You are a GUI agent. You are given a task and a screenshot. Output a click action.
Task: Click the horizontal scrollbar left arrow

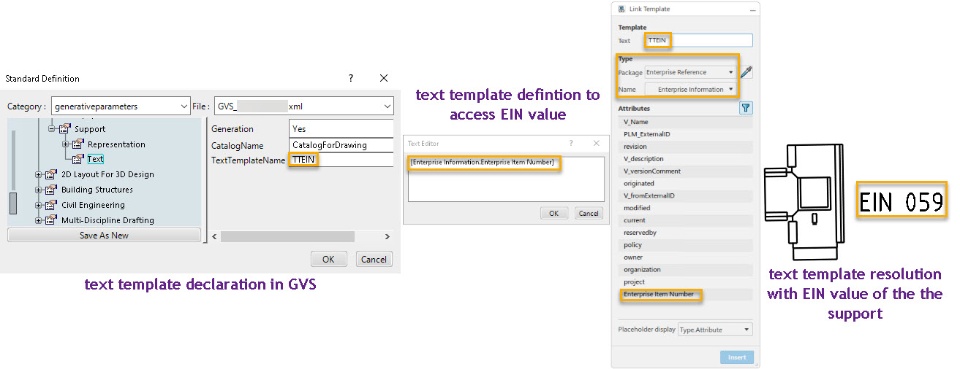click(214, 236)
